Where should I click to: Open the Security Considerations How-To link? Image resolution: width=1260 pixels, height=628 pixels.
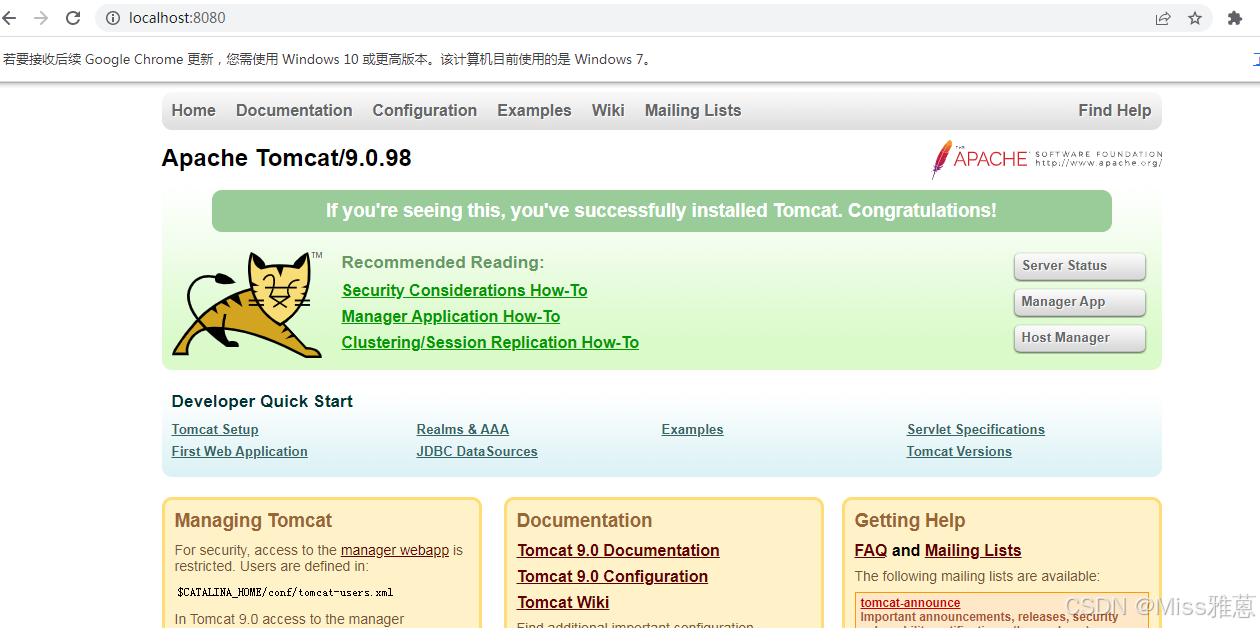464,290
